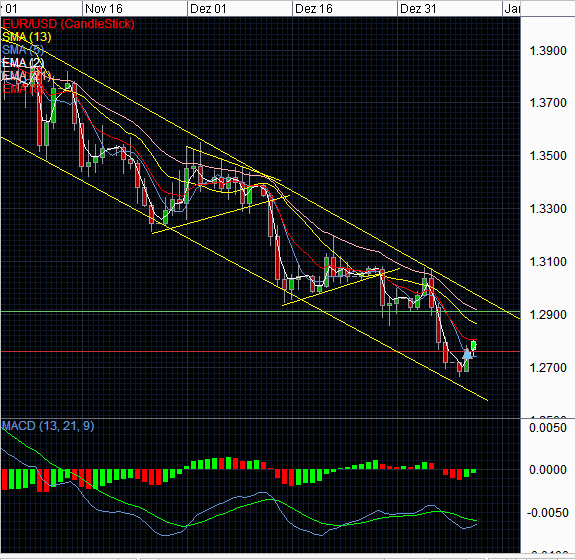
Task: Click the Dez 31 date label
Action: tap(418, 8)
